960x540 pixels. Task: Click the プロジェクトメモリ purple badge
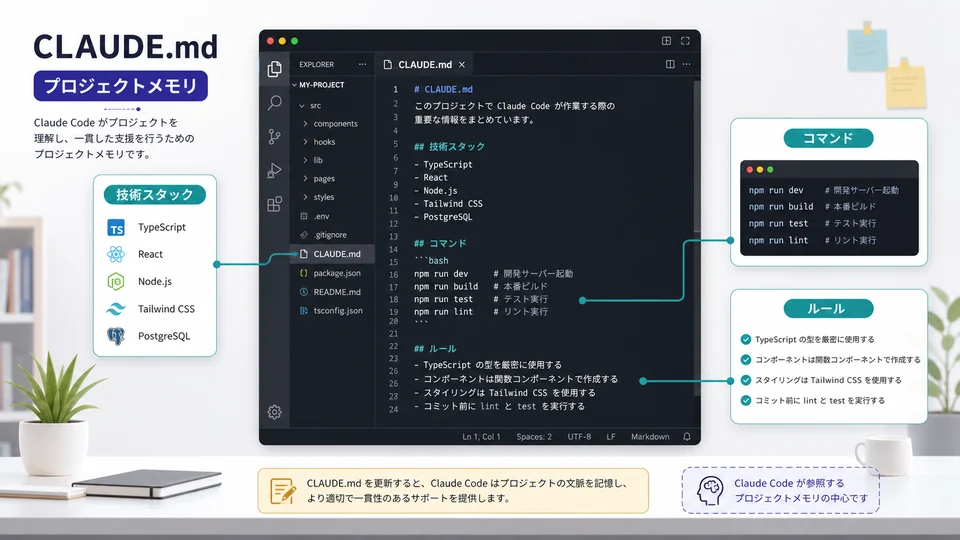pos(121,86)
